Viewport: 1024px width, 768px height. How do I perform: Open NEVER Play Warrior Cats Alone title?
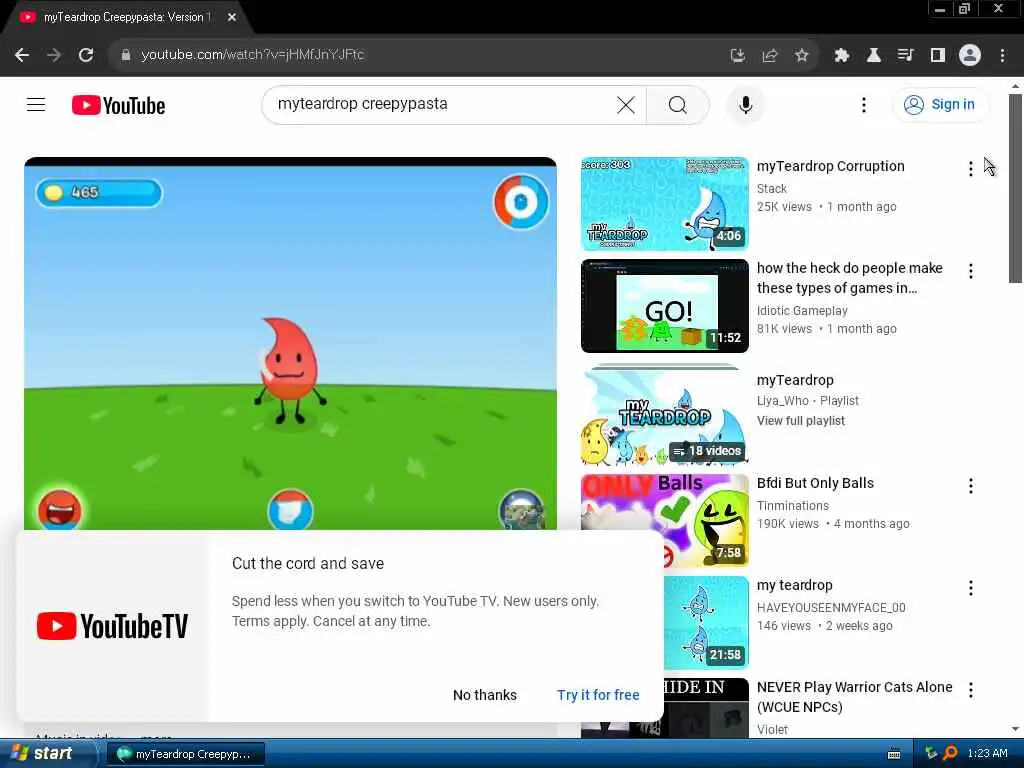[854, 697]
